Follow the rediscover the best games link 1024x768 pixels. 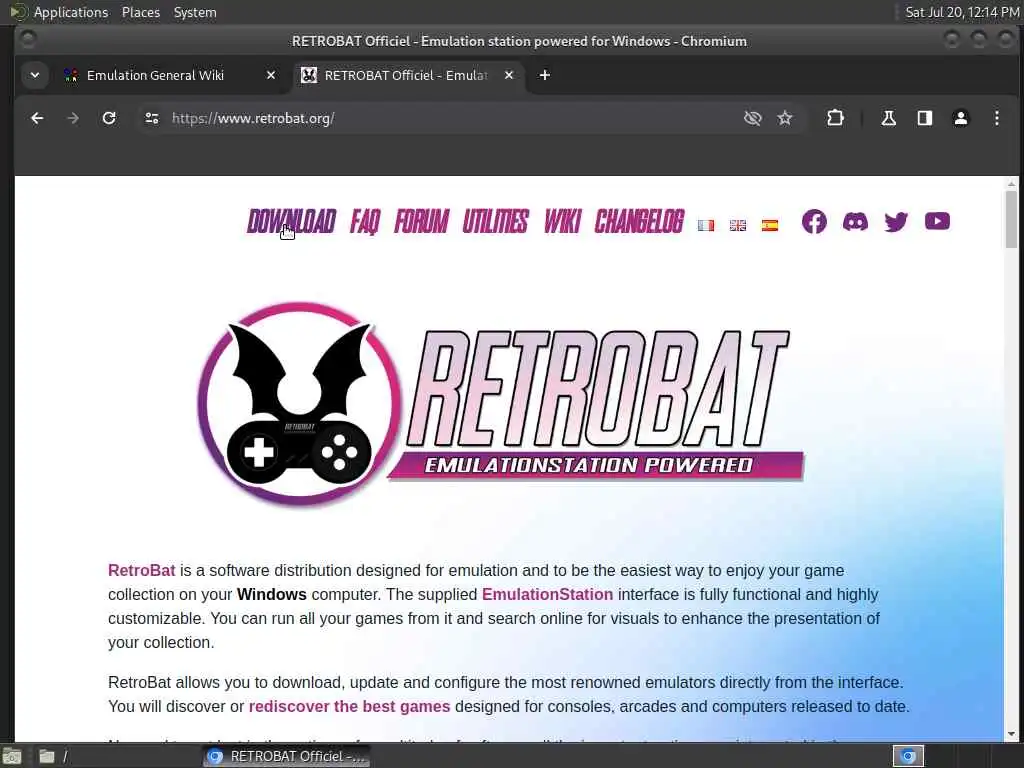349,707
